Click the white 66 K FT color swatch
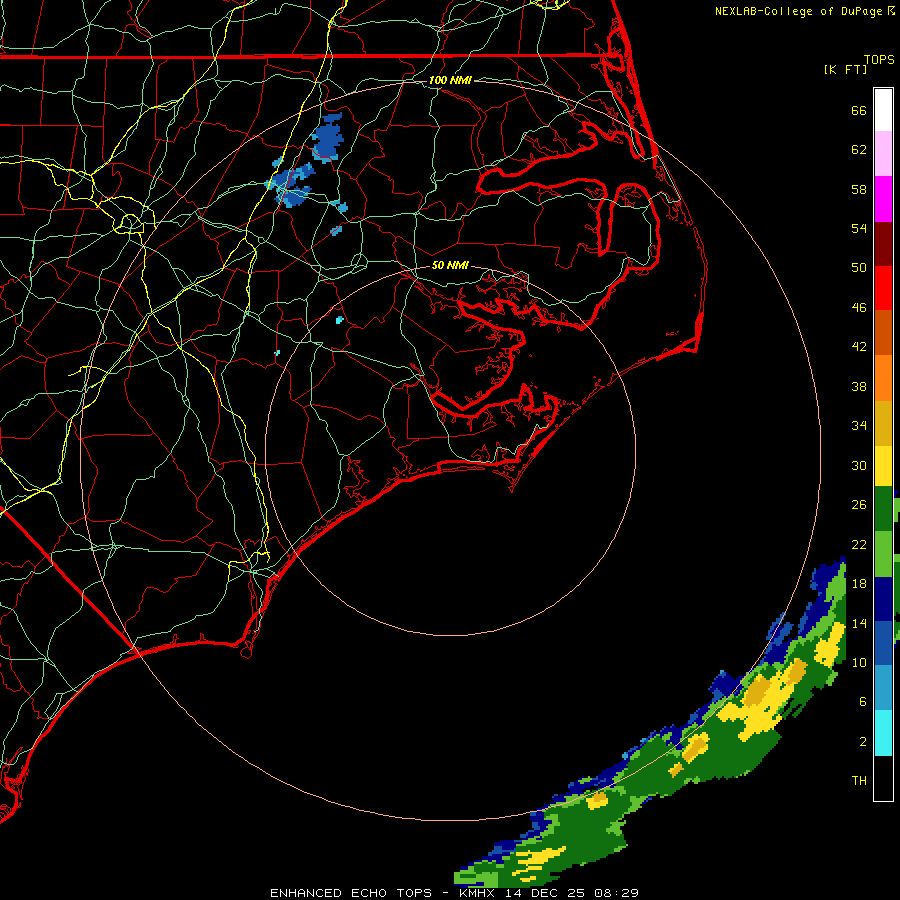Screen dimensions: 900x900 tap(883, 110)
